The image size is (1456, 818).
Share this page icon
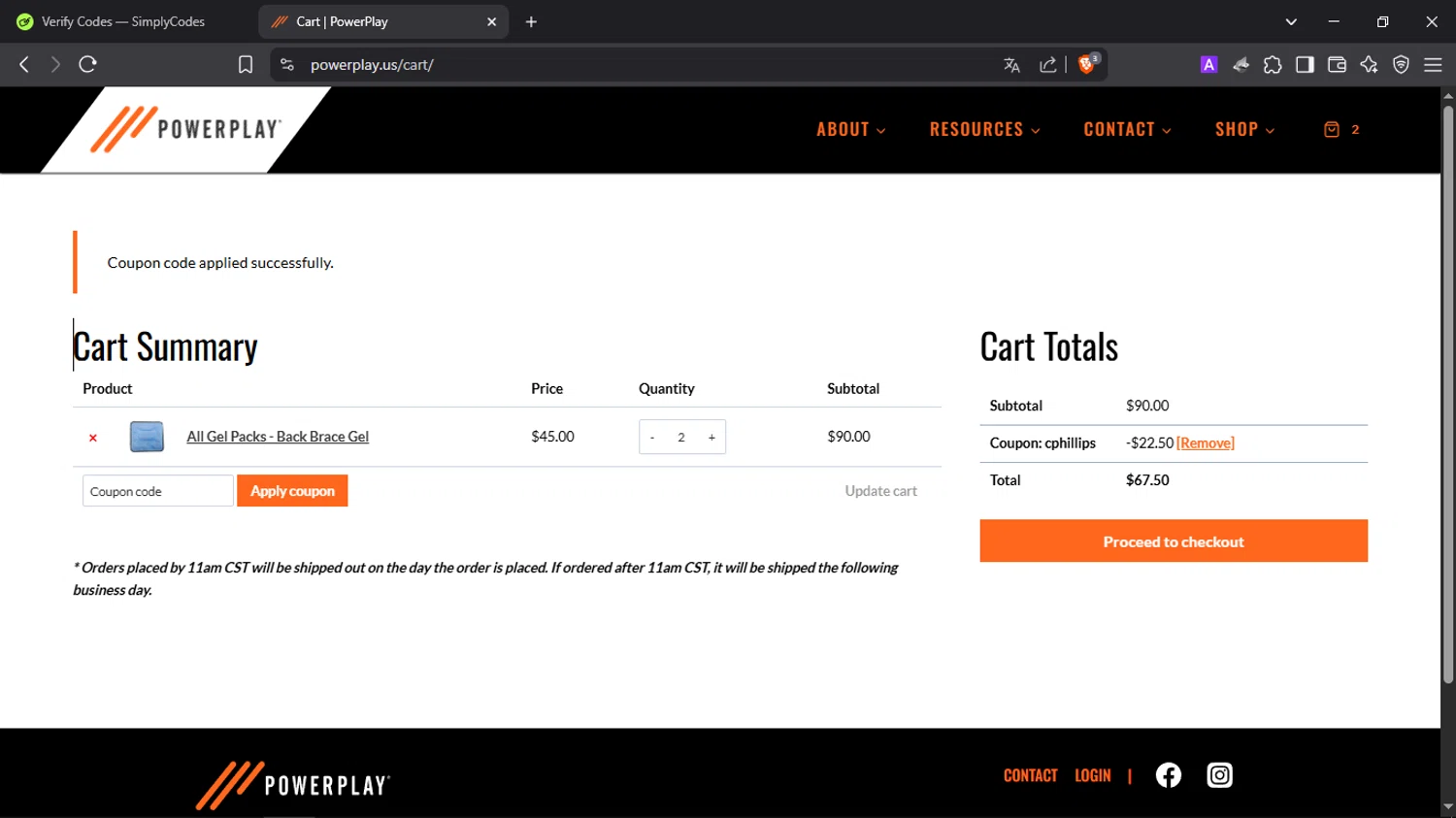(1047, 65)
